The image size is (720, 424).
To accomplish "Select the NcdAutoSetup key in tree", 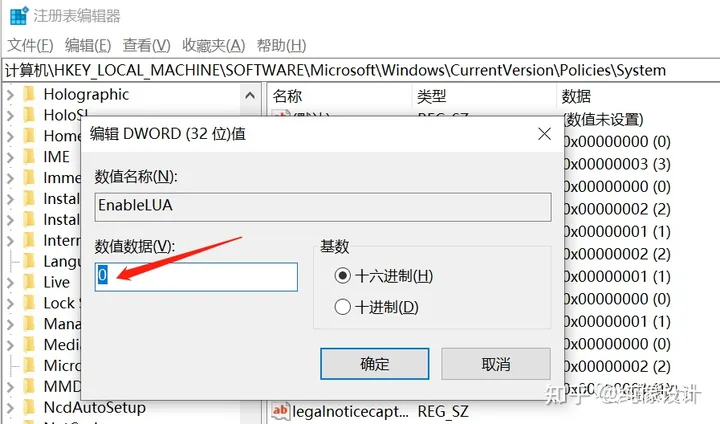I will pos(95,407).
